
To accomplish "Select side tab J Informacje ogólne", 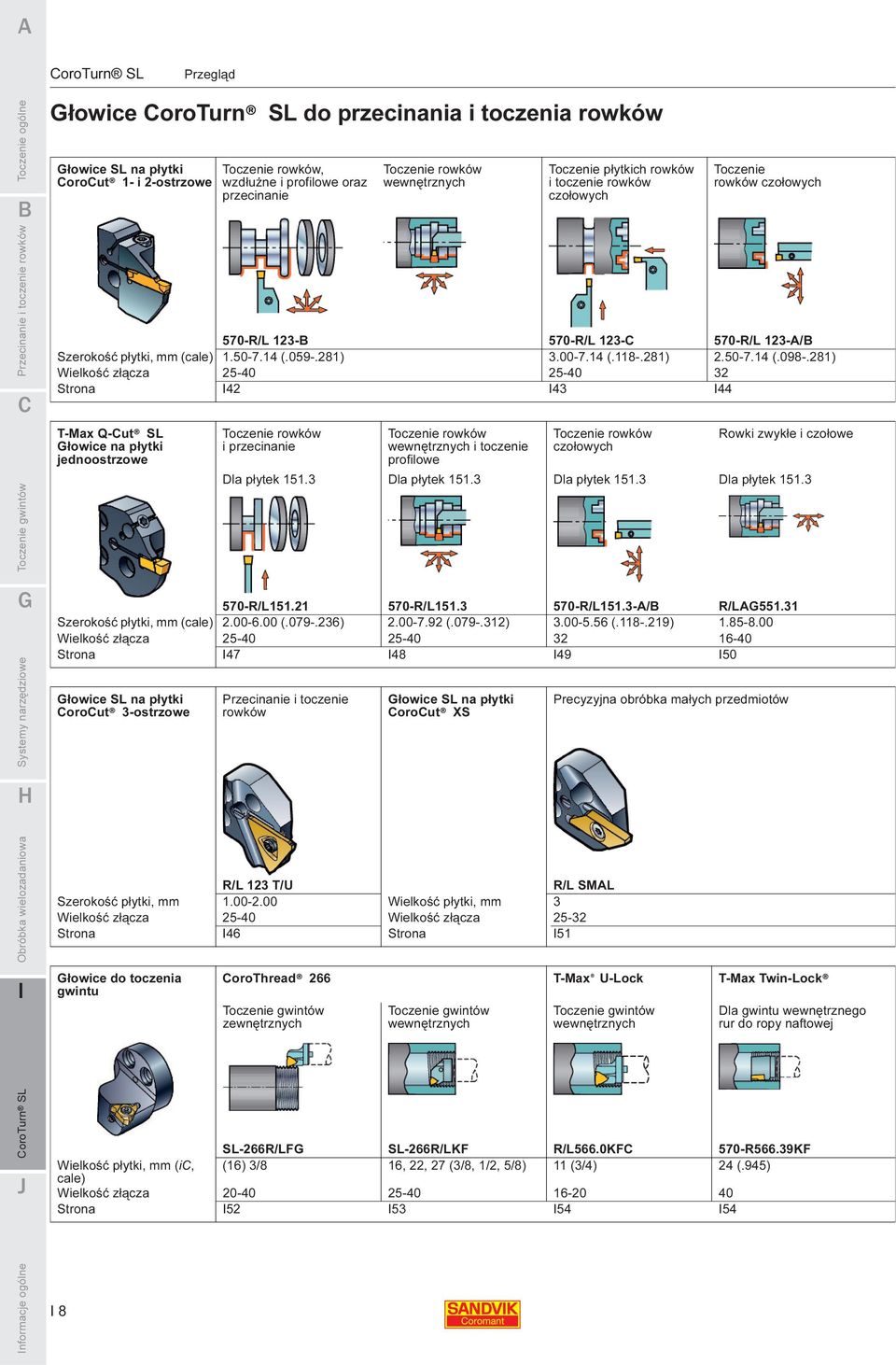I will [22, 1268].
